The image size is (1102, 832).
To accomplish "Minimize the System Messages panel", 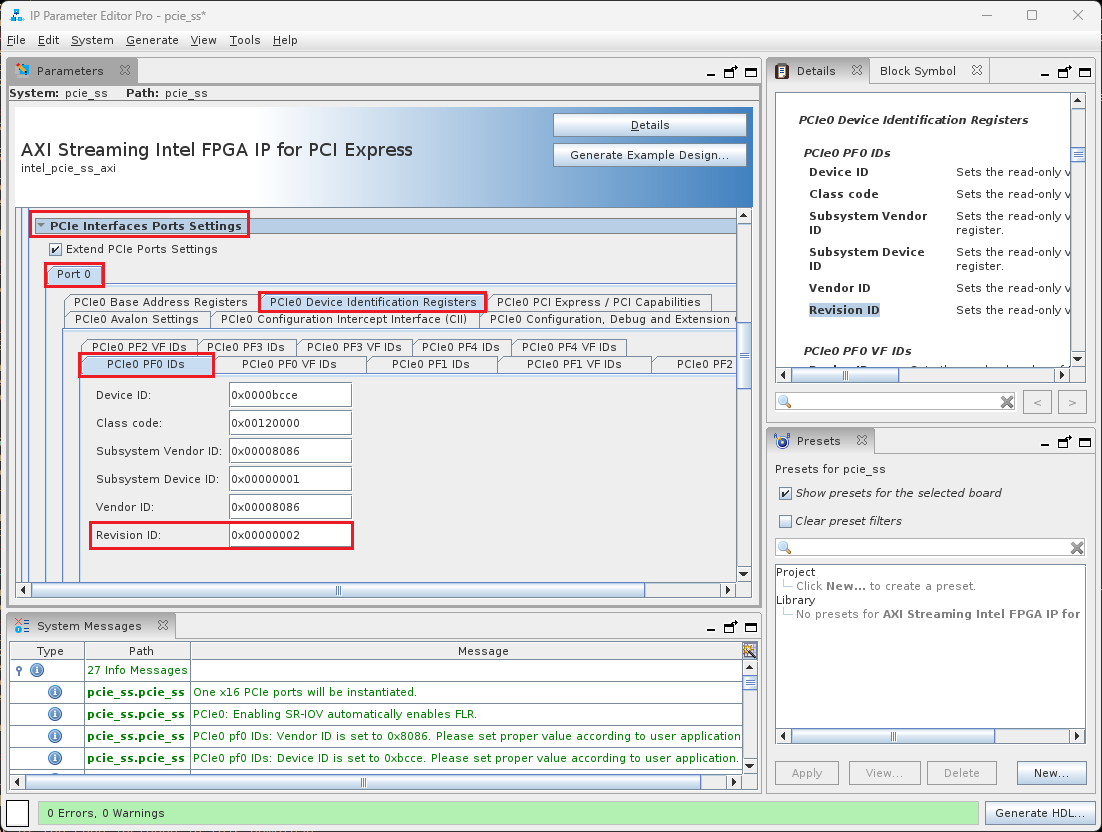I will click(713, 627).
